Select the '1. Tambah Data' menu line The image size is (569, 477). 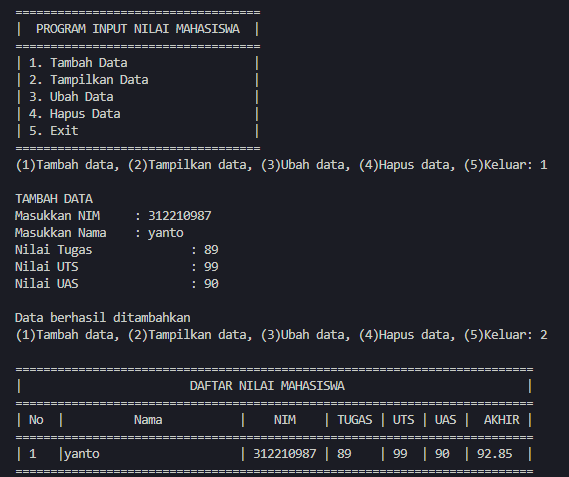coord(78,63)
